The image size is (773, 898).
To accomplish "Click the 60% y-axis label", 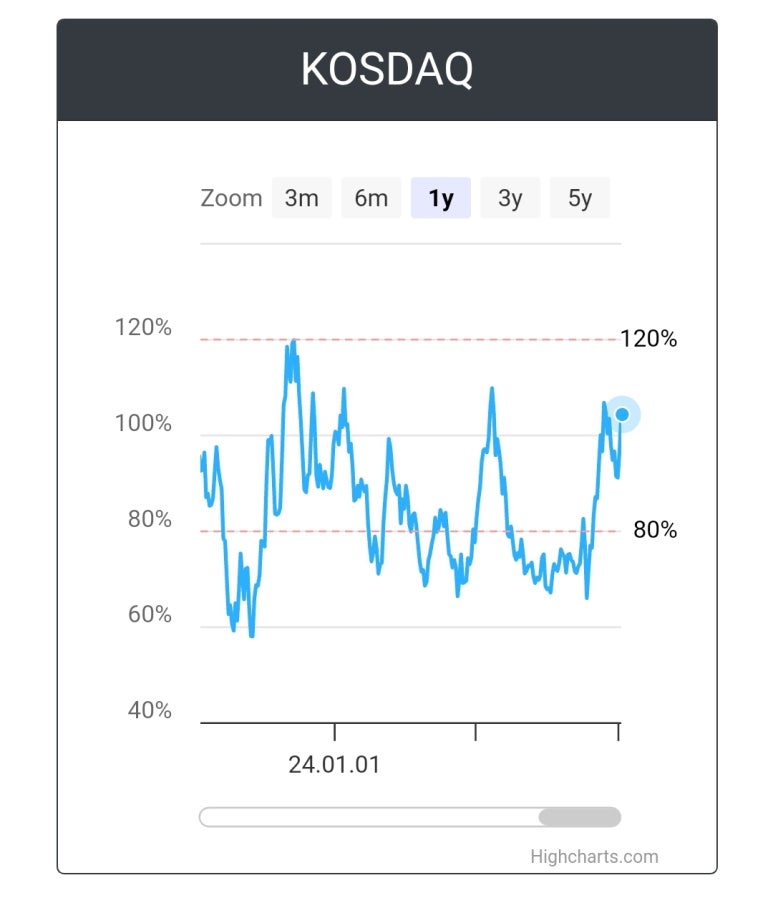I will coord(149,615).
